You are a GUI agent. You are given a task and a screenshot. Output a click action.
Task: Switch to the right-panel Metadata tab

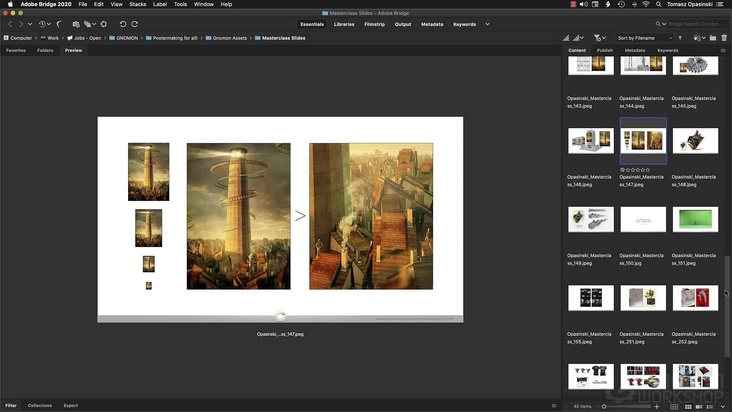[634, 50]
